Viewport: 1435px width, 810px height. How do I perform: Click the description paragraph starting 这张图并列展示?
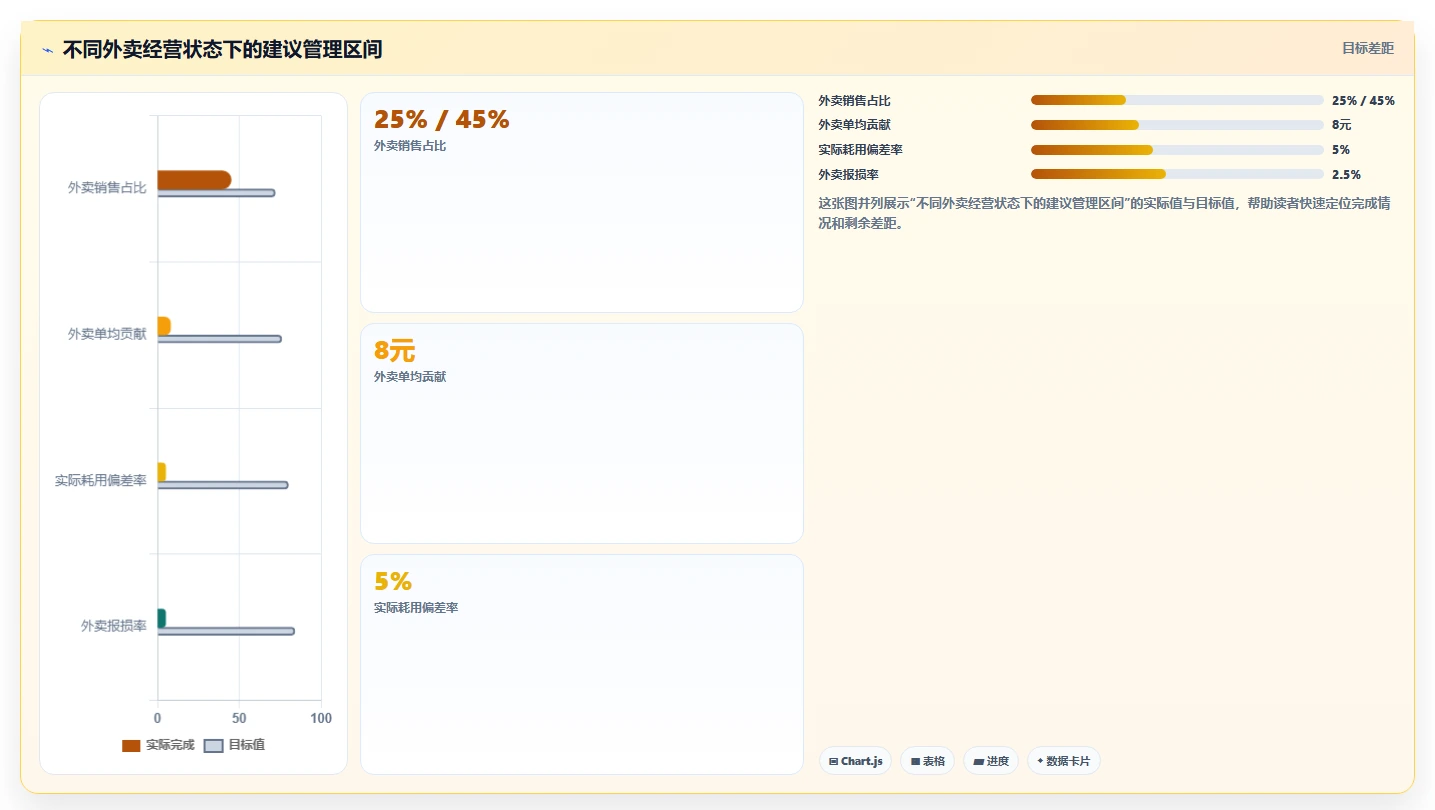(1105, 213)
